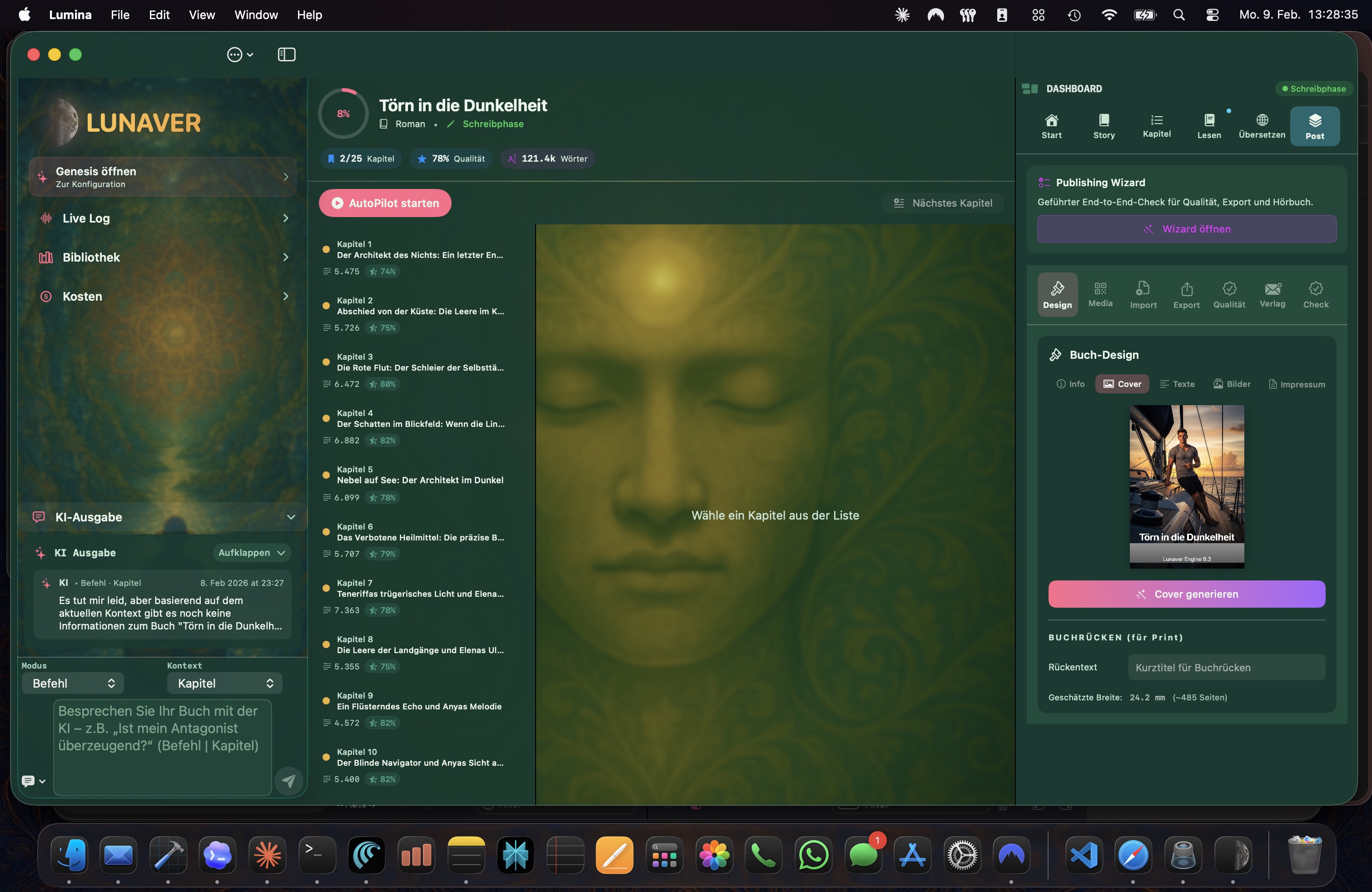Screen dimensions: 1372x892
Task: Switch to the Schreibphase status toggle
Action: [1314, 88]
